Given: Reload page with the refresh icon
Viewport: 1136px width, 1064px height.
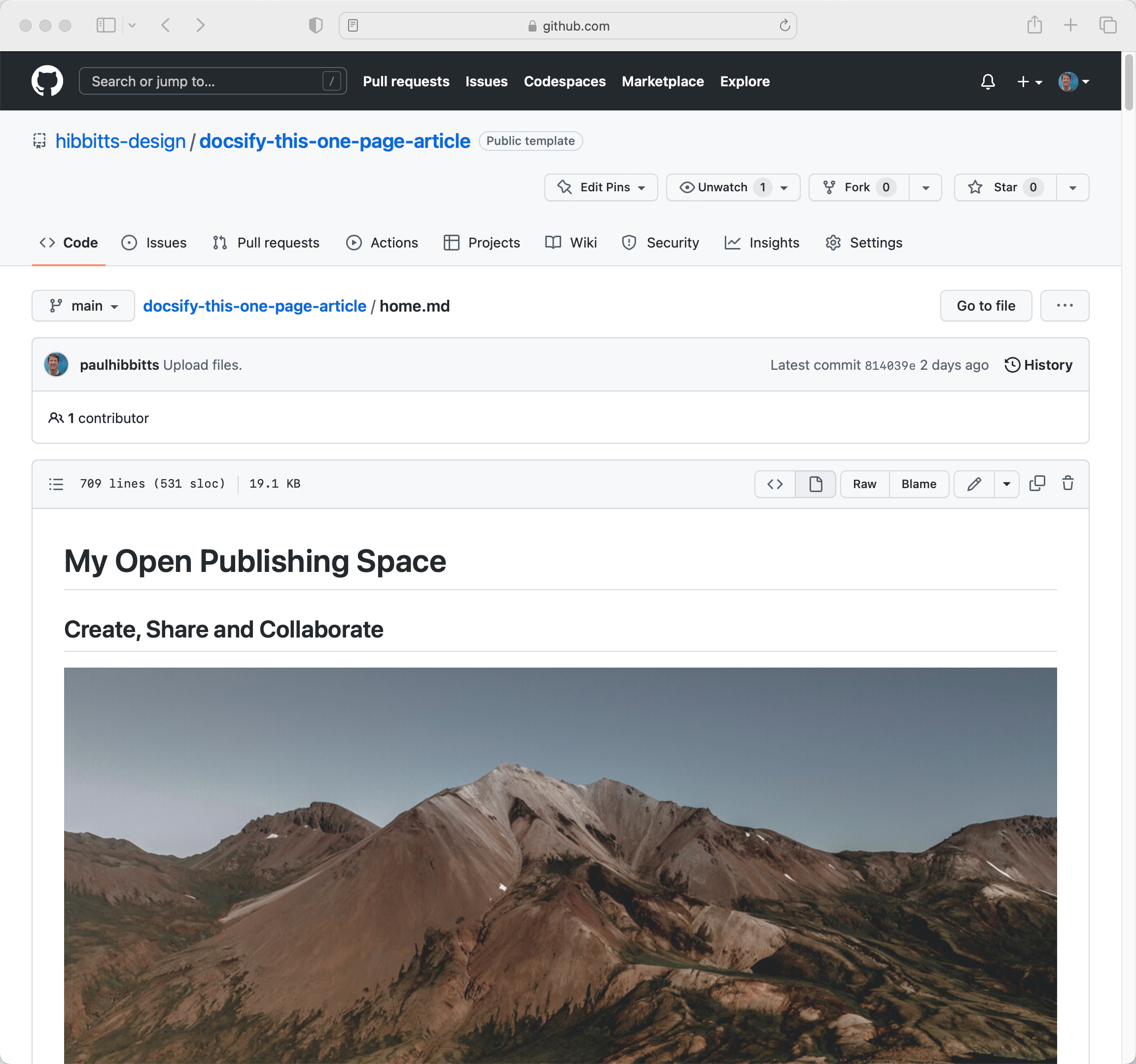Looking at the screenshot, I should pos(784,26).
